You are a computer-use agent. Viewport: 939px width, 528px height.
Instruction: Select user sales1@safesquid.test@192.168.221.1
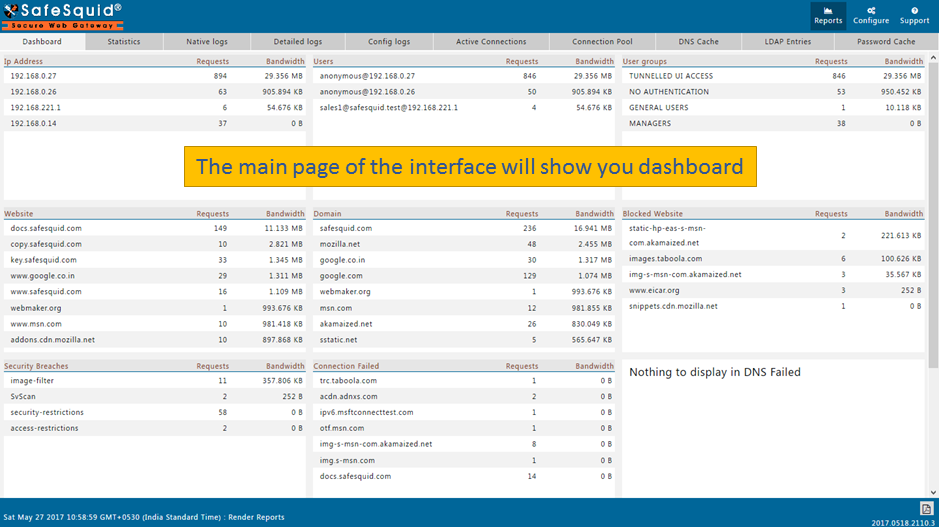(x=464, y=108)
